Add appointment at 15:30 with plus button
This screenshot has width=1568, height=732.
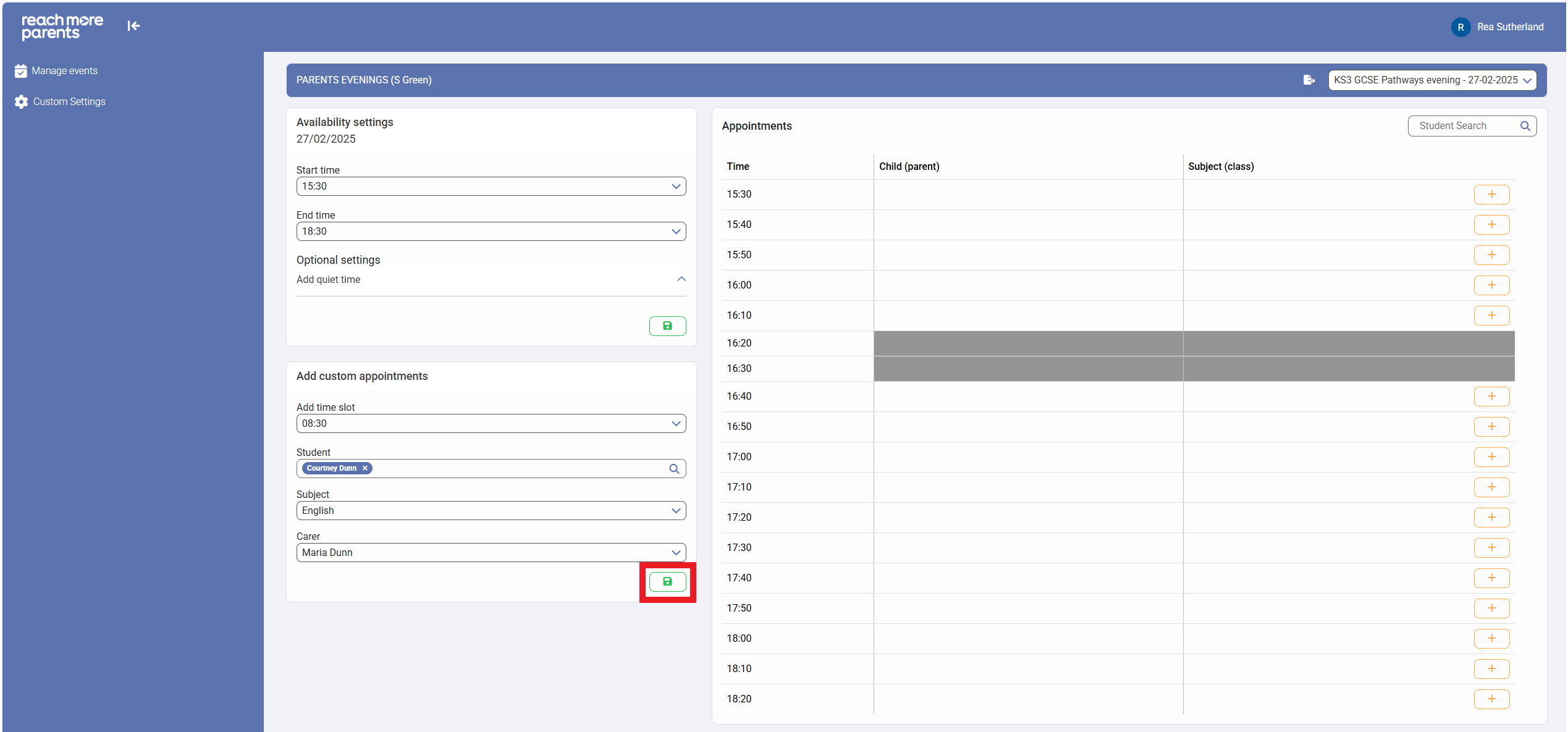click(x=1491, y=195)
